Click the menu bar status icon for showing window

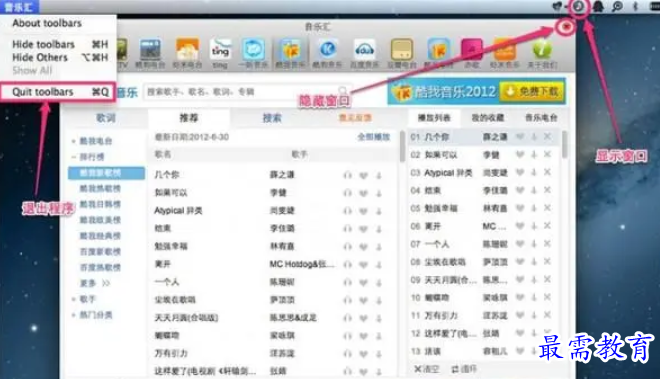pyautogui.click(x=579, y=6)
